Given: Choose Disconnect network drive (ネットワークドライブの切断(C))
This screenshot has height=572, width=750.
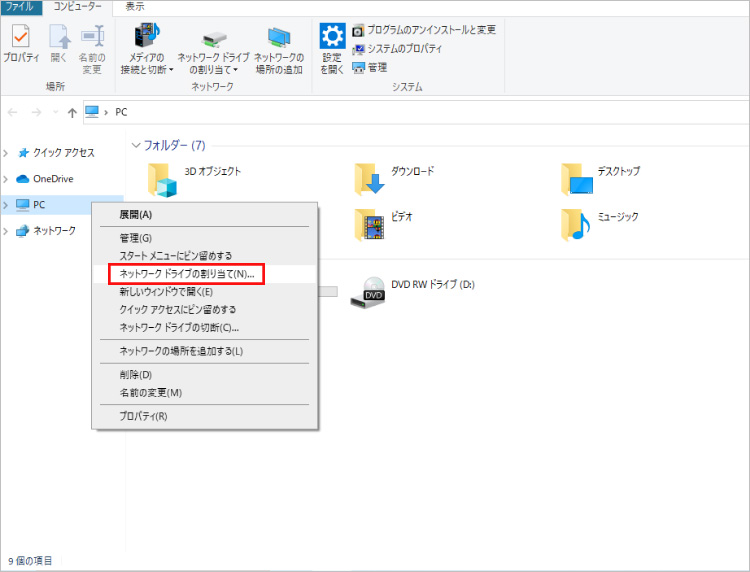Looking at the screenshot, I should pos(205,328).
